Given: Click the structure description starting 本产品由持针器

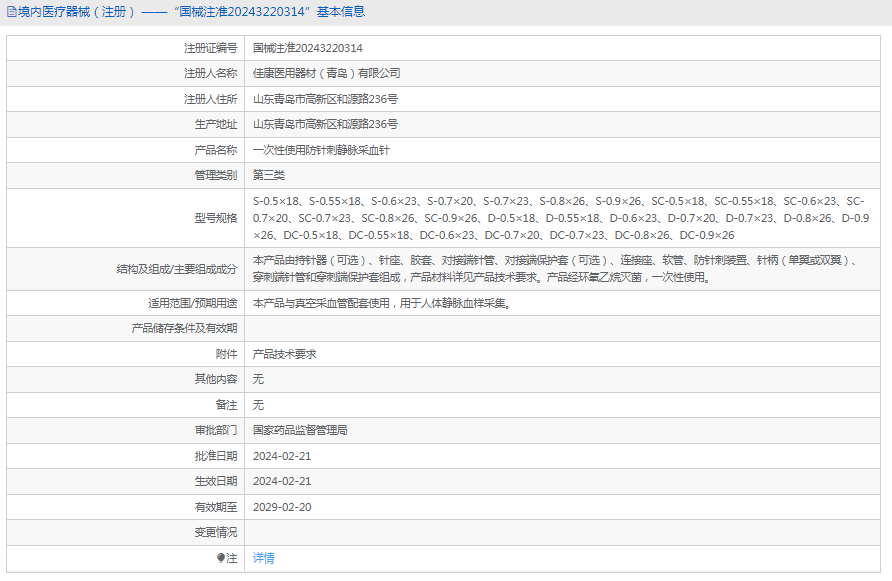Looking at the screenshot, I should click(555, 269).
